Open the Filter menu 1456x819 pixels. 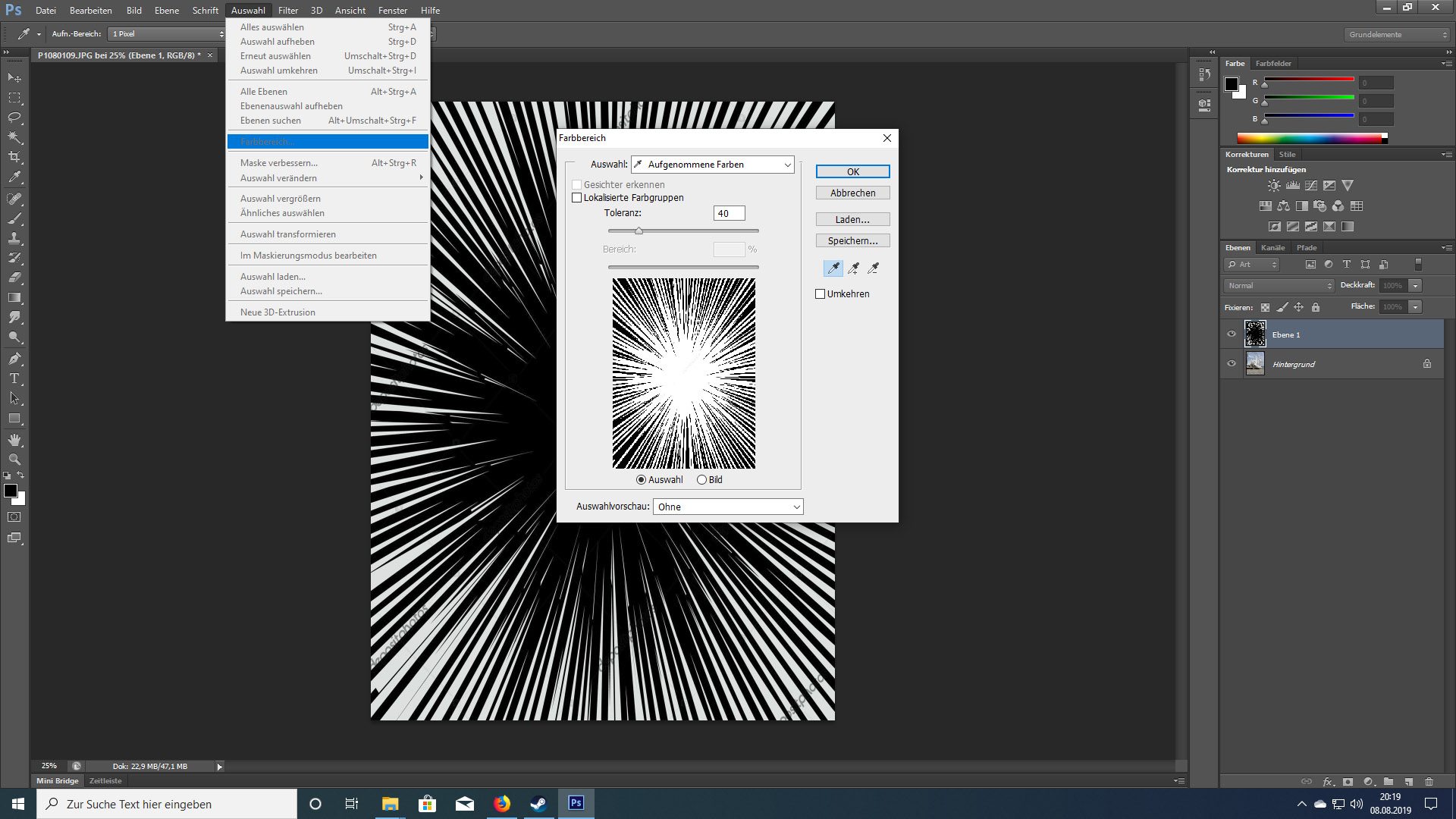tap(287, 11)
